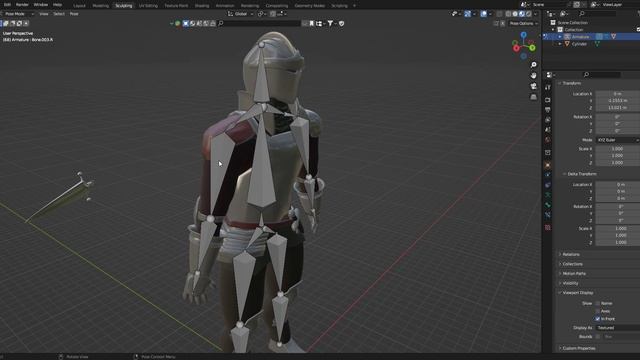The image size is (640, 360).
Task: Expand the Relations panel
Action: click(570, 254)
